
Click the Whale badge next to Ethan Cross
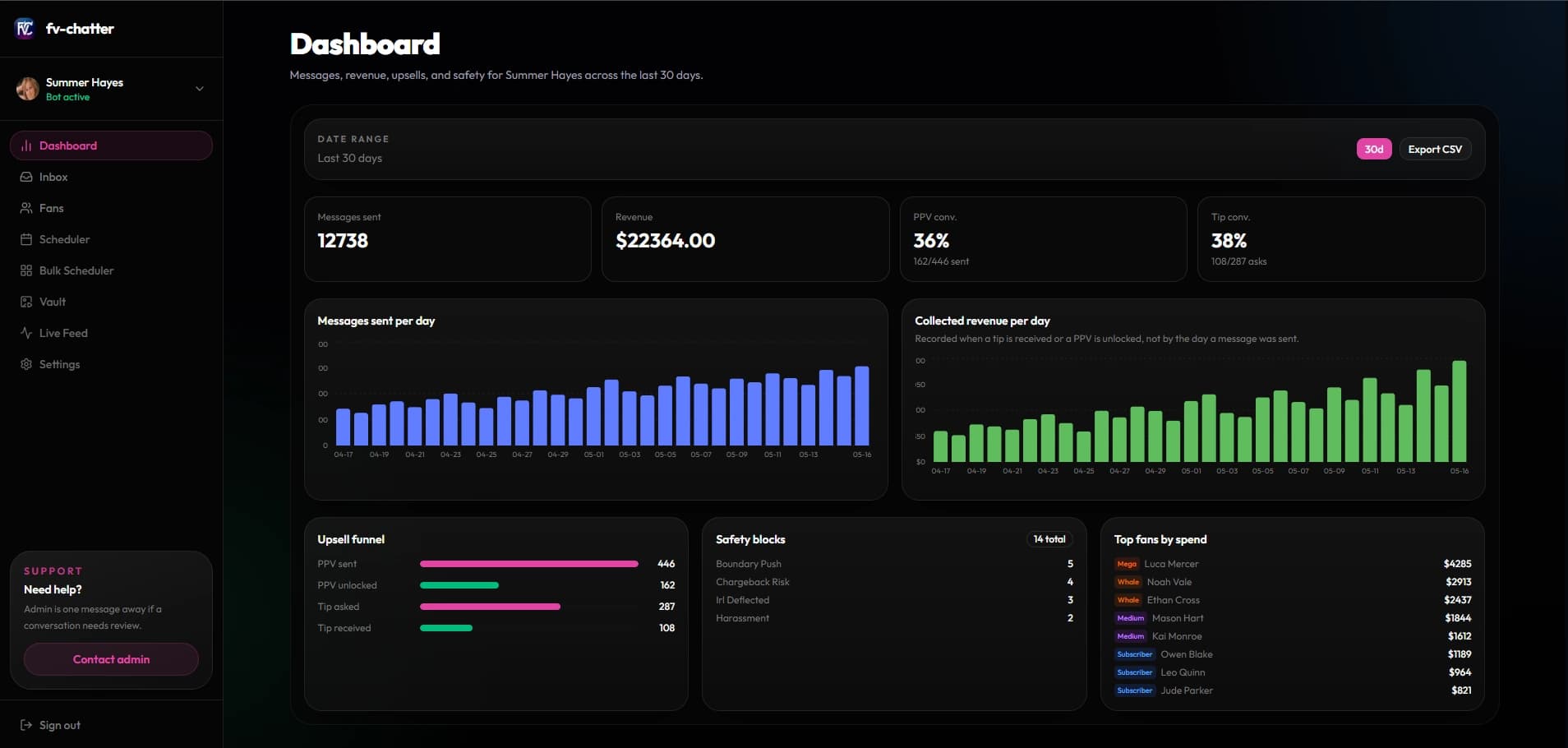pyautogui.click(x=1128, y=600)
